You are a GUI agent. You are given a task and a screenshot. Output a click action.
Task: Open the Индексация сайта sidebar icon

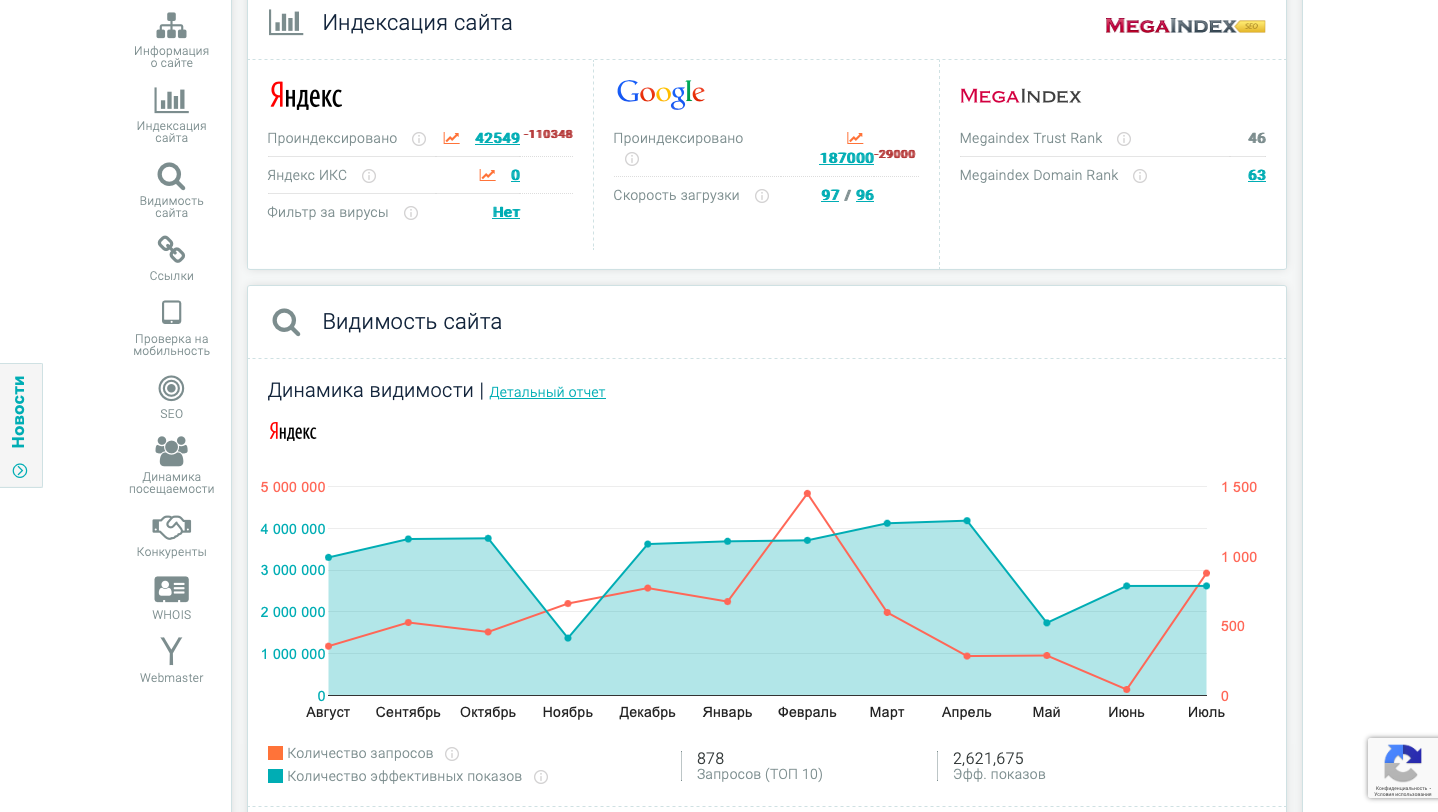click(x=171, y=99)
